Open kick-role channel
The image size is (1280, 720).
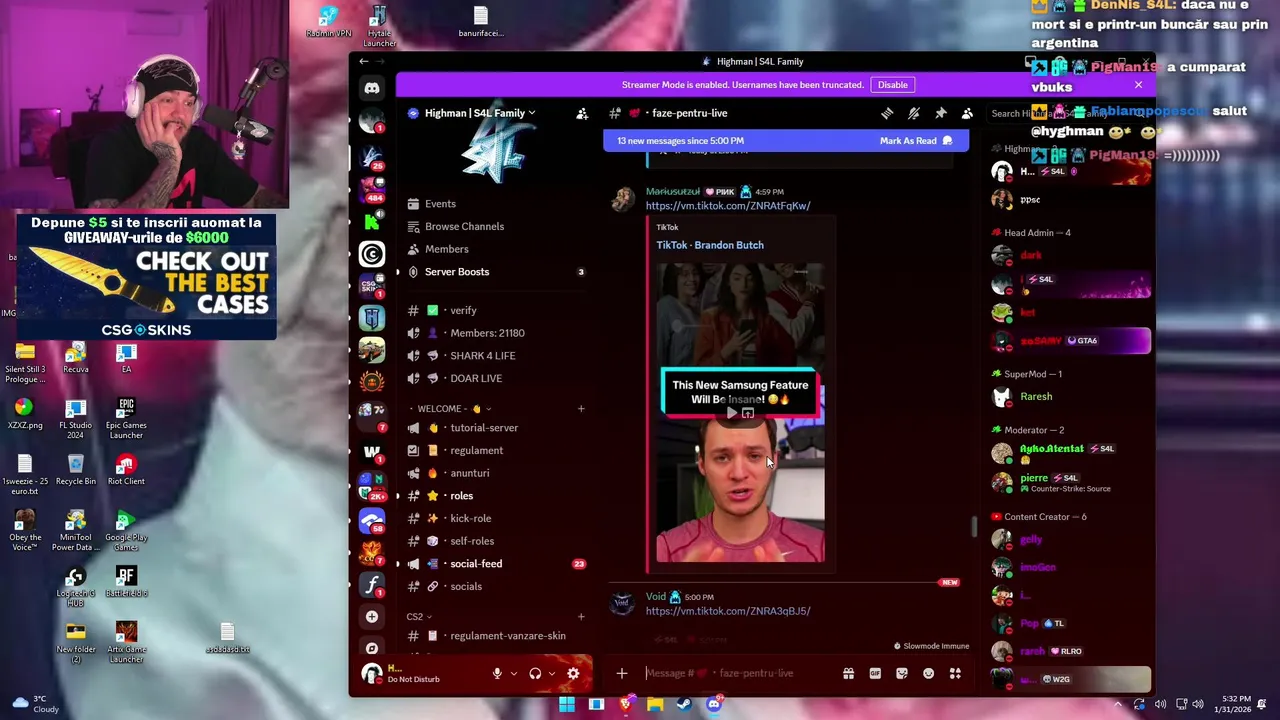470,519
